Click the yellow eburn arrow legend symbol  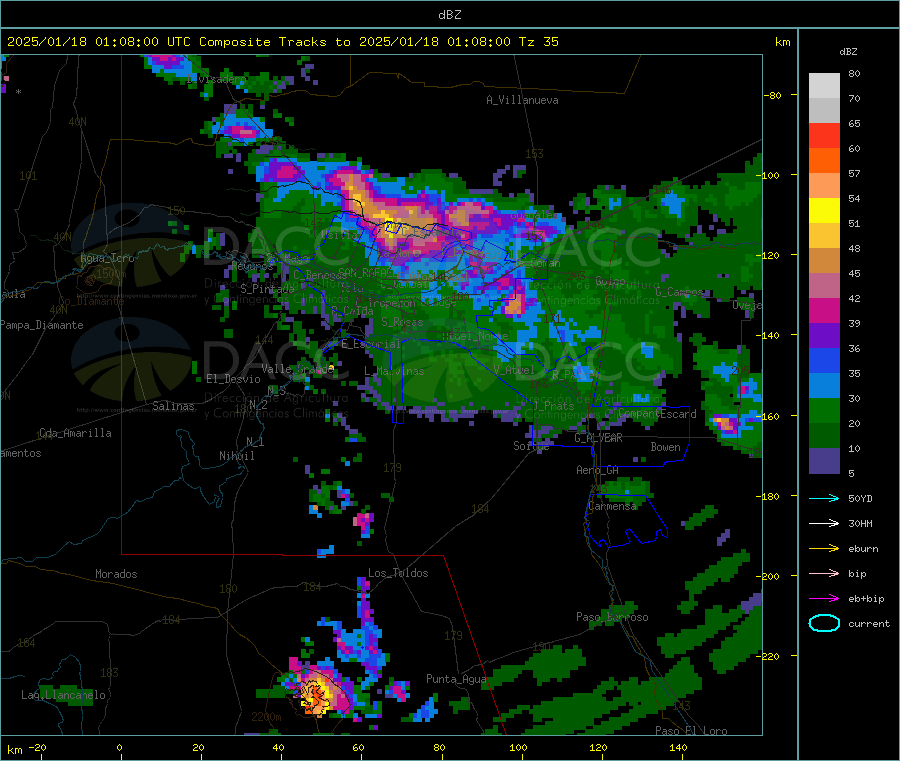[x=824, y=549]
